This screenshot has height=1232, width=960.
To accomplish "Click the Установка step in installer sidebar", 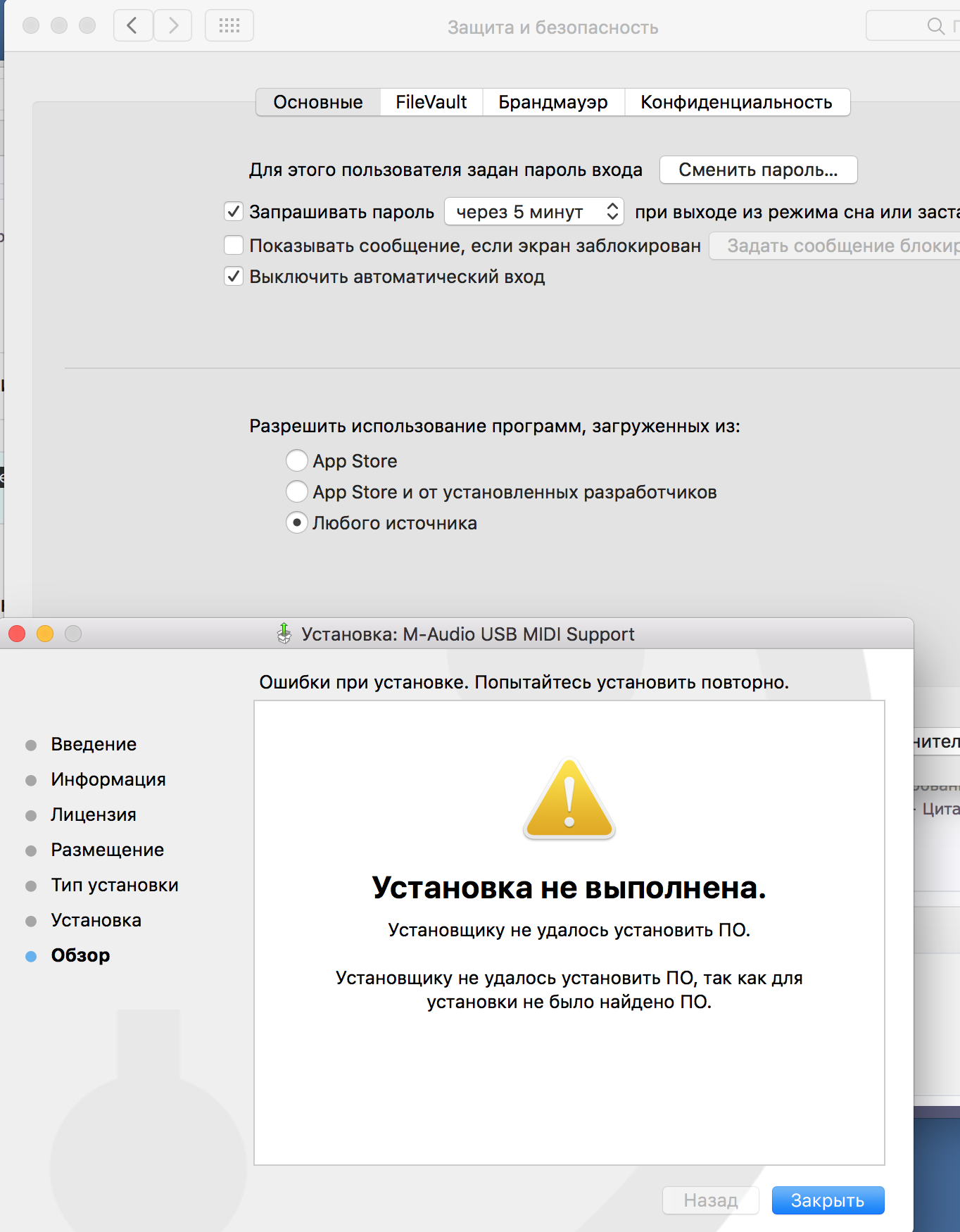I will coord(96,920).
